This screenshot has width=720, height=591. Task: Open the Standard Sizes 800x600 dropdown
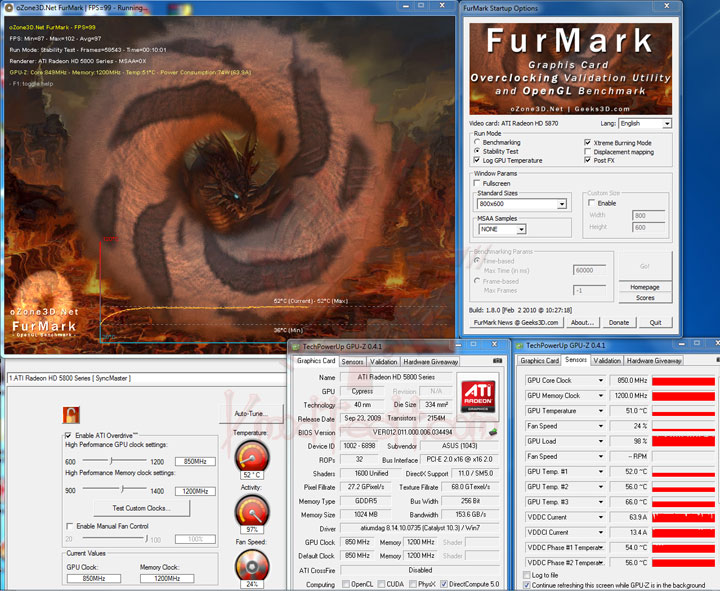562,204
